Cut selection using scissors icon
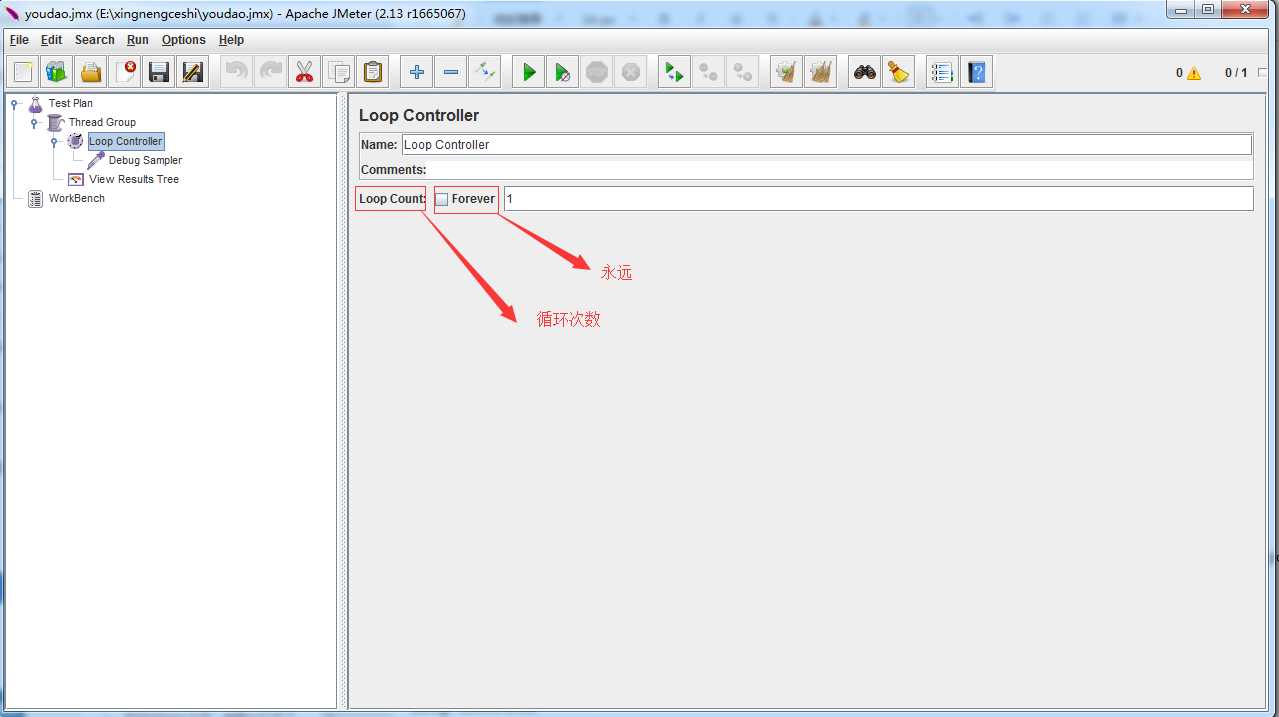The height and width of the screenshot is (717, 1279). pos(305,72)
